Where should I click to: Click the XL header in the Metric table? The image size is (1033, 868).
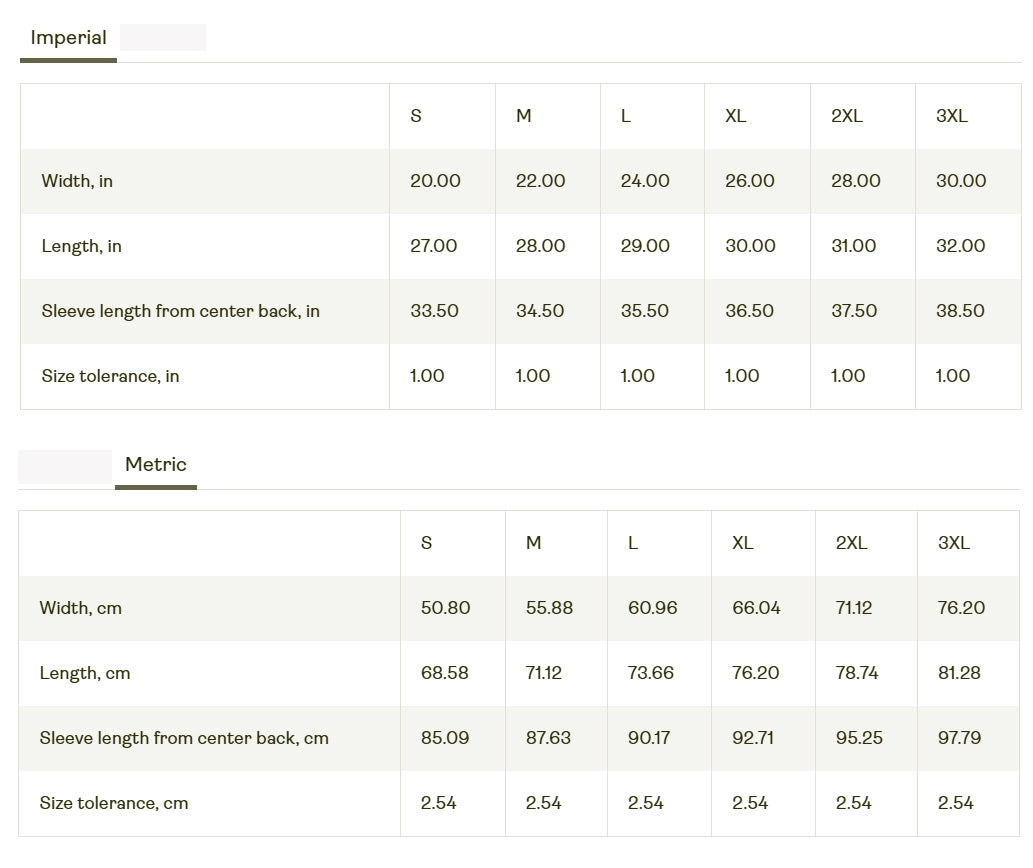tap(742, 543)
